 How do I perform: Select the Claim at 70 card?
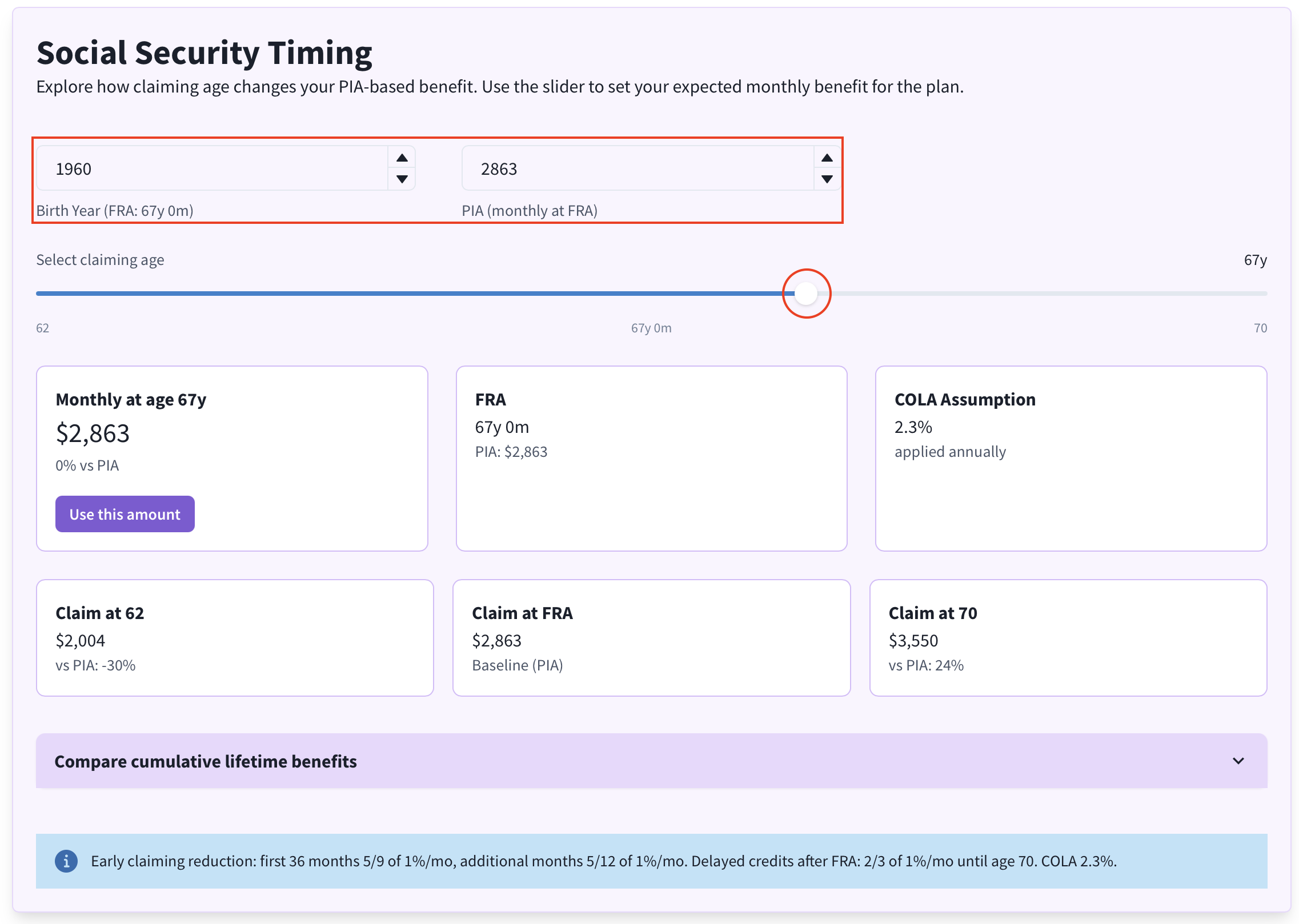point(1068,638)
